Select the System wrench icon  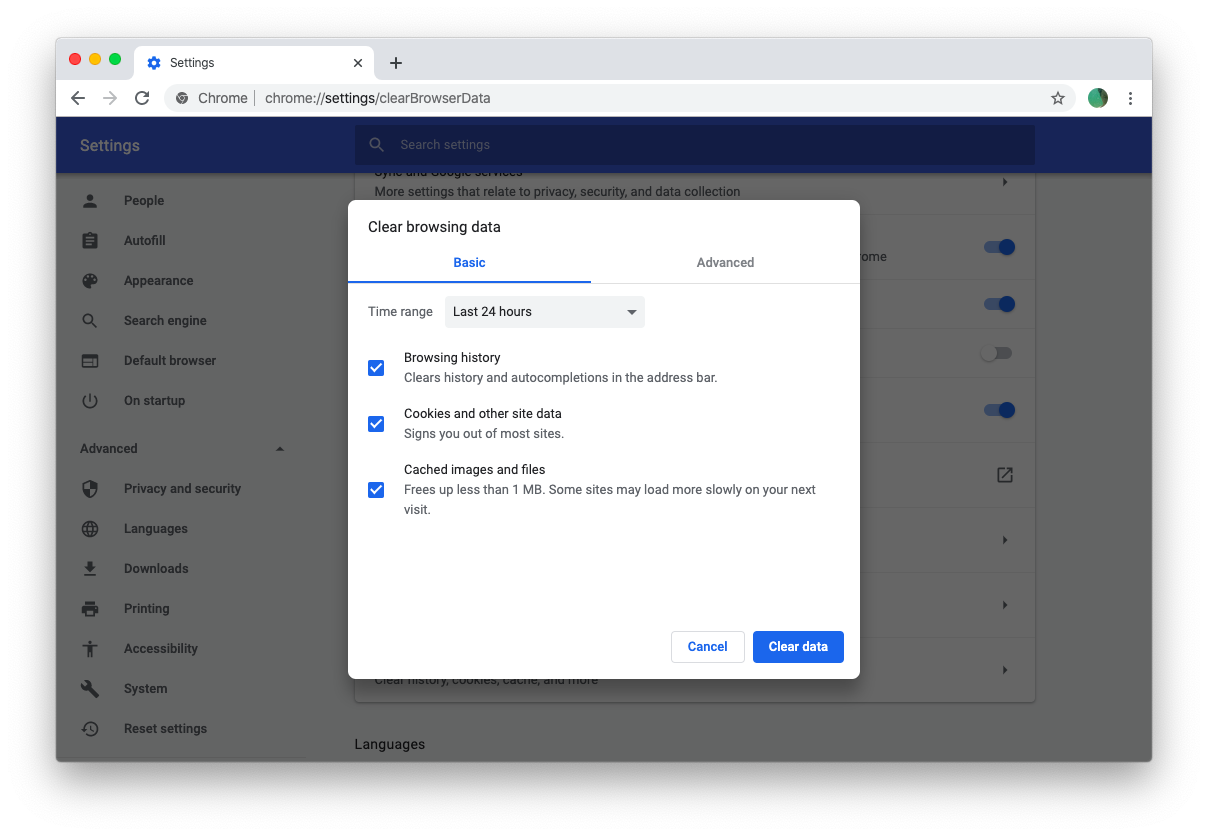point(90,688)
